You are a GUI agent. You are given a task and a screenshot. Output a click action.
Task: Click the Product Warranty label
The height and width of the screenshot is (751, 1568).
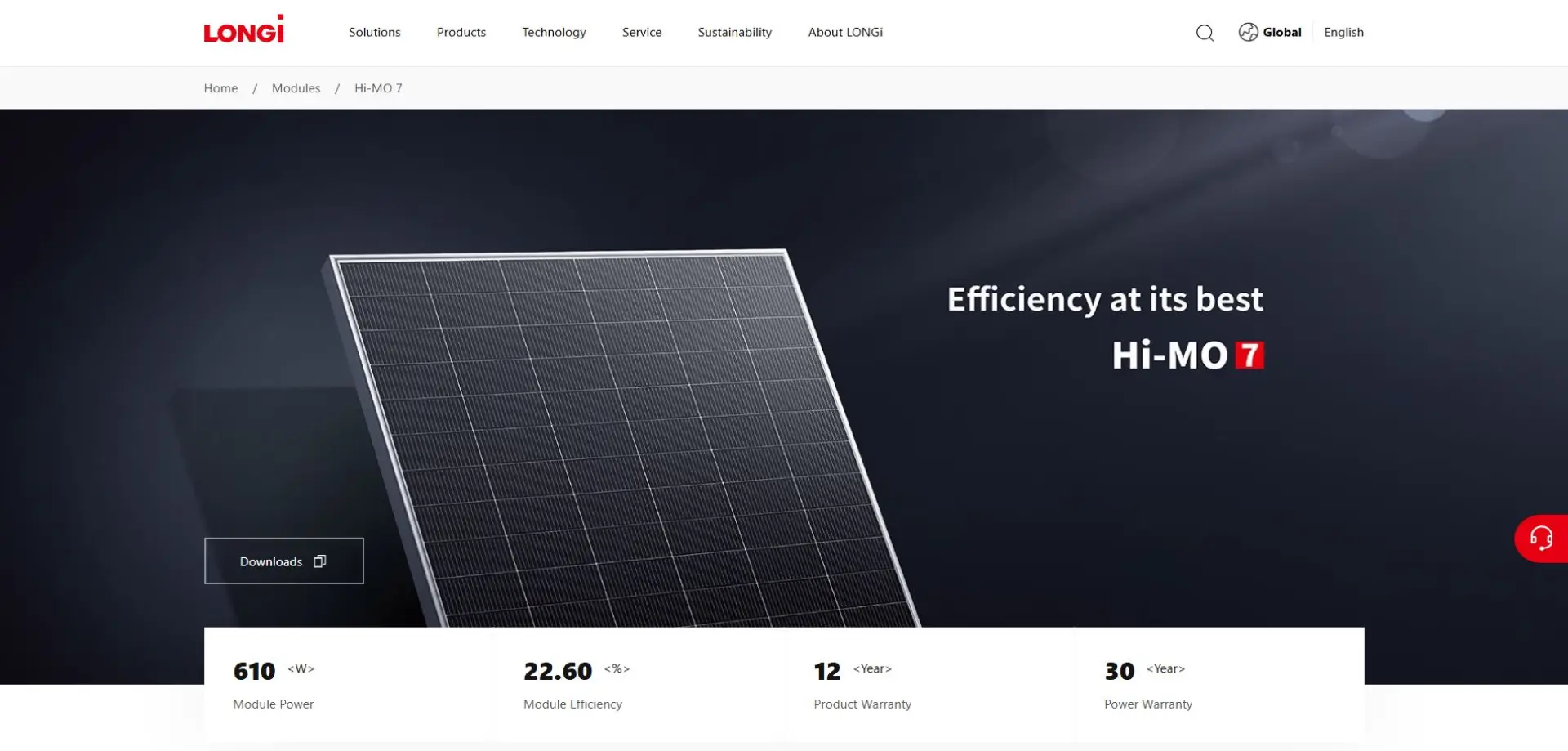(x=862, y=704)
